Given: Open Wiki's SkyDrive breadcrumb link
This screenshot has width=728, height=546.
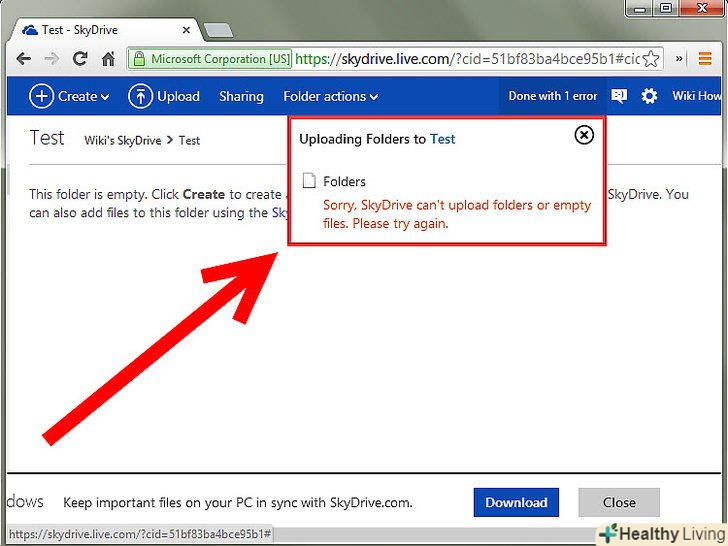Looking at the screenshot, I should point(123,140).
